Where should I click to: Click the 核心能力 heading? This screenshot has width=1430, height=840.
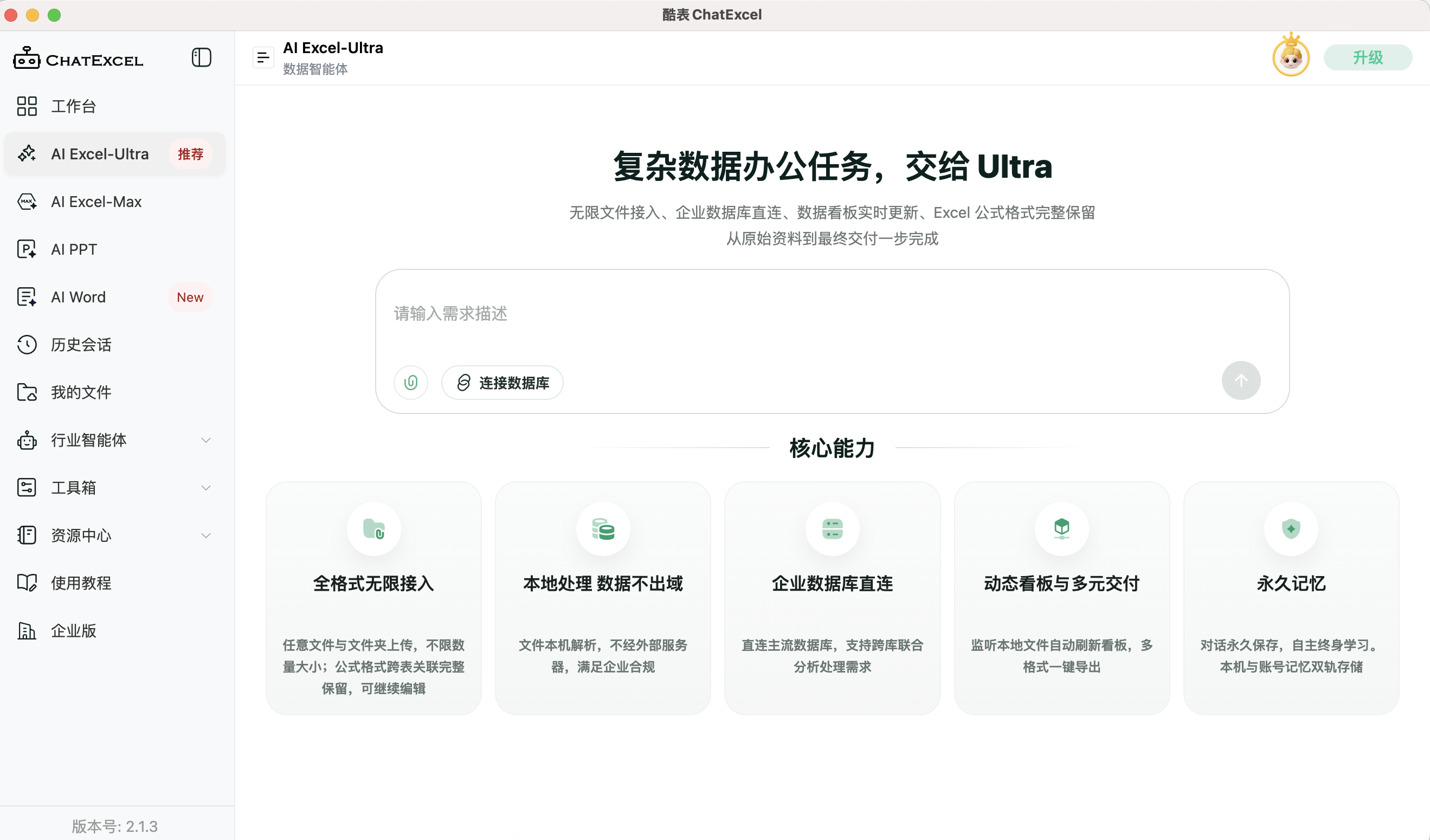pos(832,448)
